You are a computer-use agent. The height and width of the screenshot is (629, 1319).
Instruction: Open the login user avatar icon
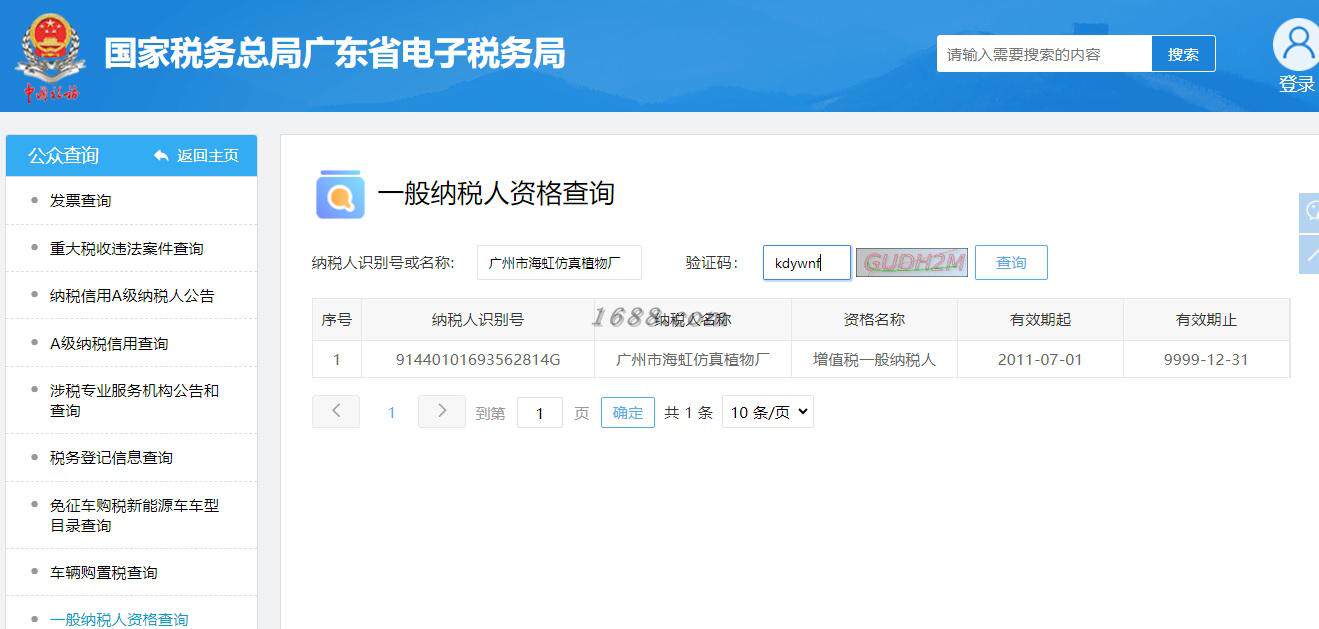pyautogui.click(x=1297, y=44)
